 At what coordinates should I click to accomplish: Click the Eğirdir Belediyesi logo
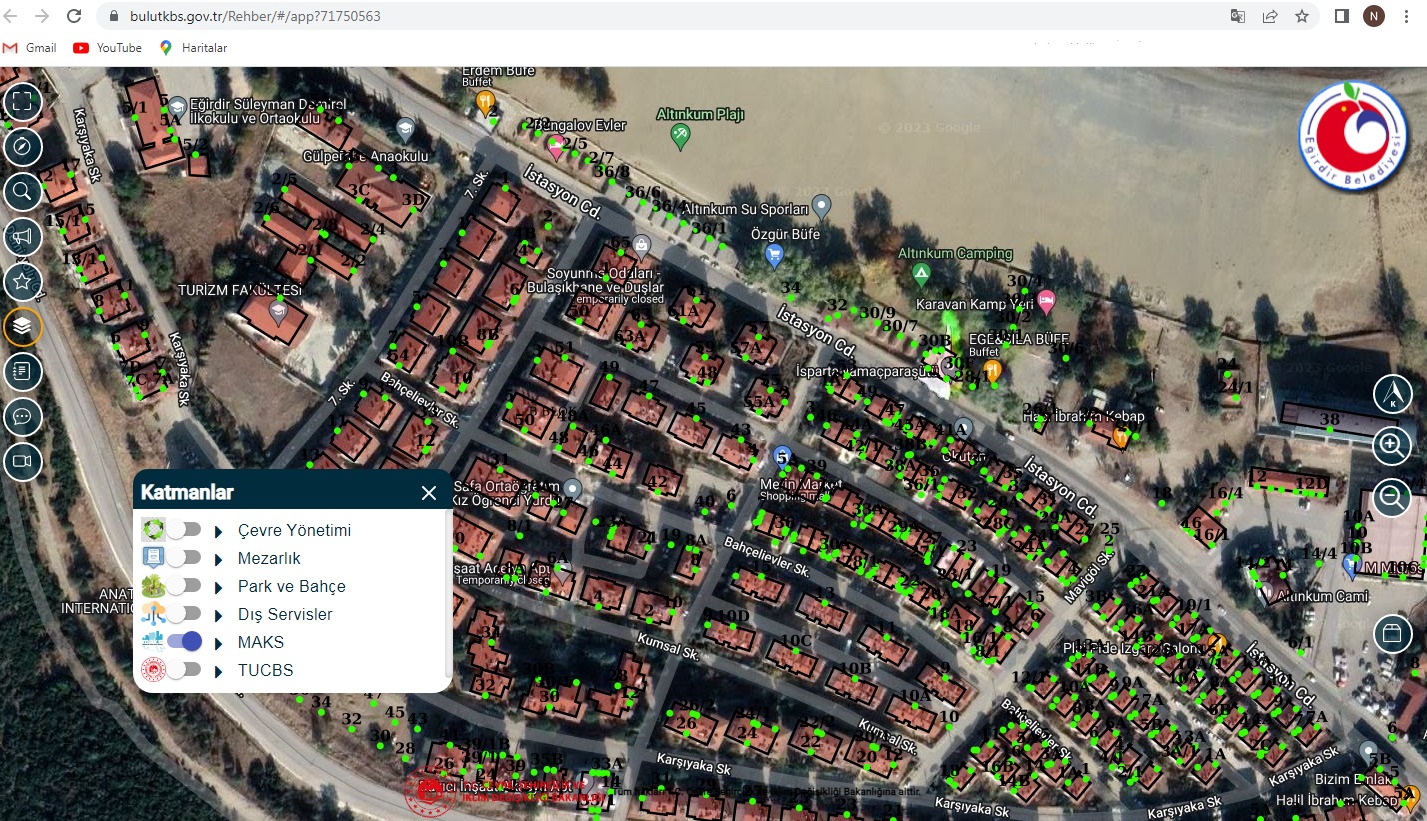[x=1352, y=136]
